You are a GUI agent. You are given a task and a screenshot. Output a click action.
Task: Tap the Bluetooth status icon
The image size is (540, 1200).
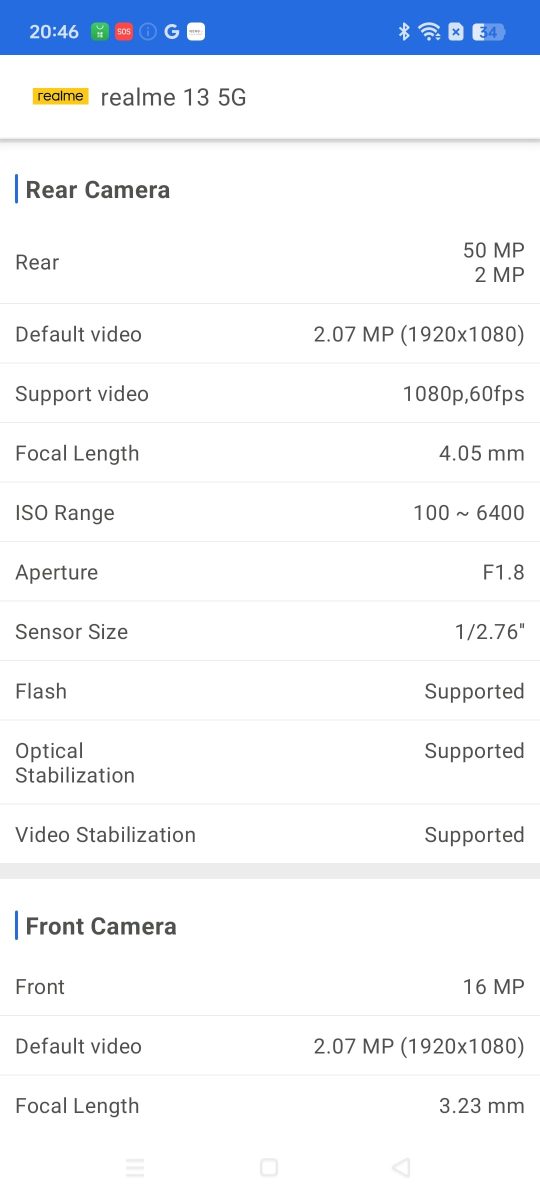pos(404,32)
